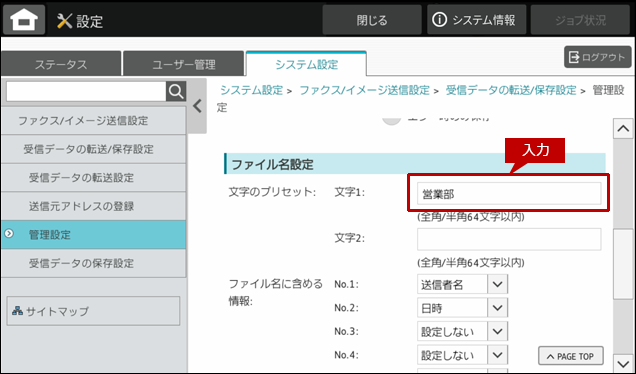Click システム設定 breadcrumb link

(251, 90)
